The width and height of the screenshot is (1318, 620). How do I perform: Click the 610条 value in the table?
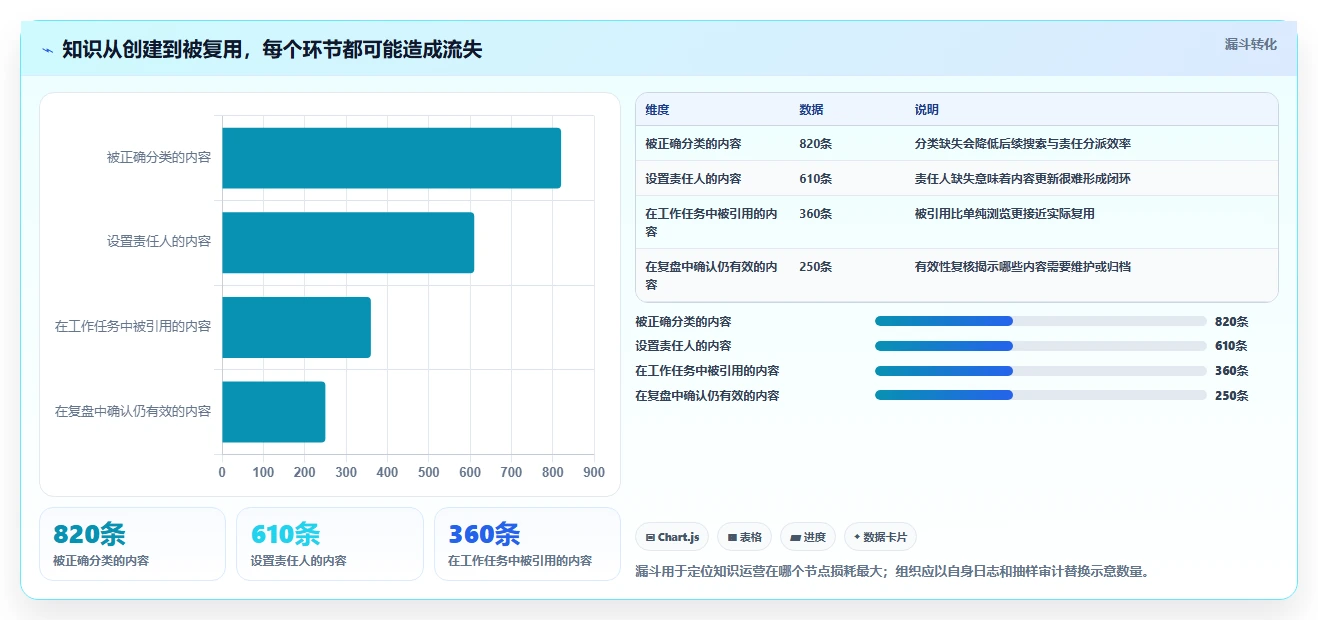pos(815,179)
